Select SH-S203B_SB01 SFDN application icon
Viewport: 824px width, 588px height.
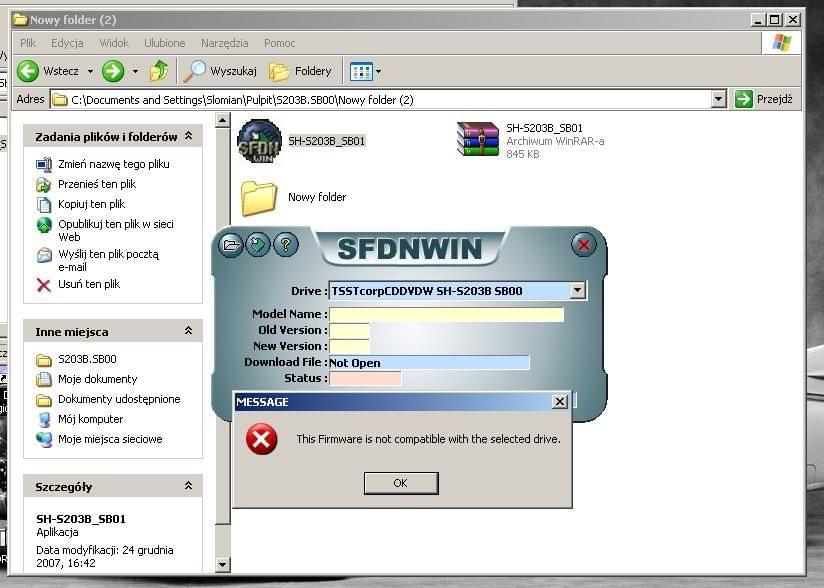tap(259, 141)
